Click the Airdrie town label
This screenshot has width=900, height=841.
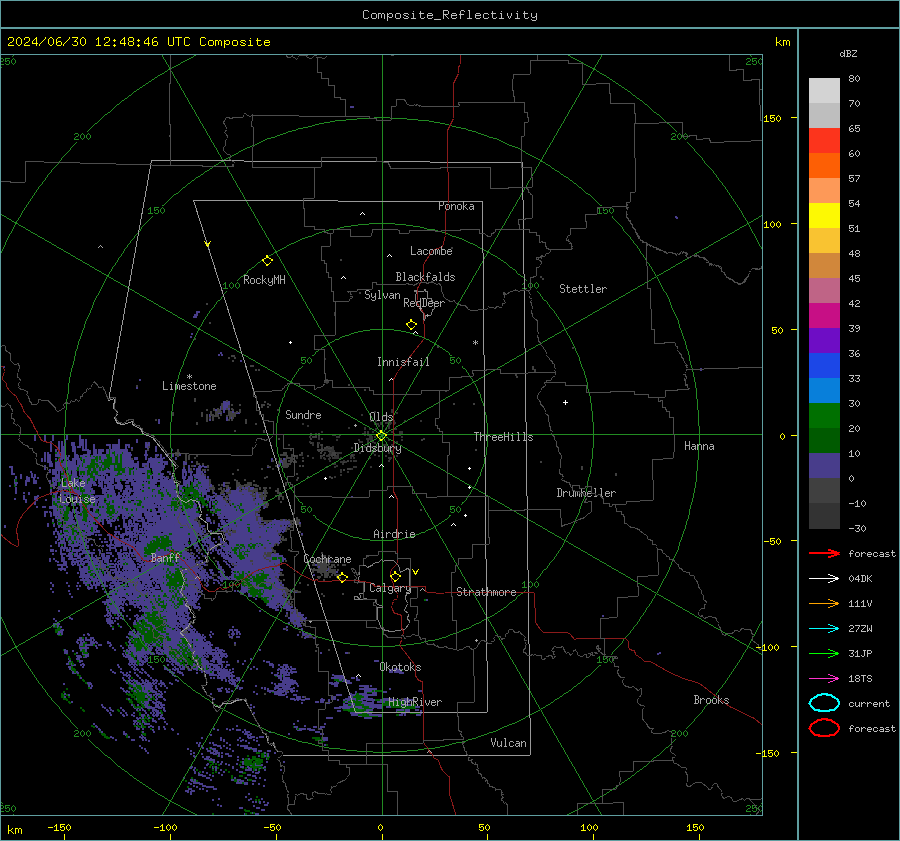394,534
